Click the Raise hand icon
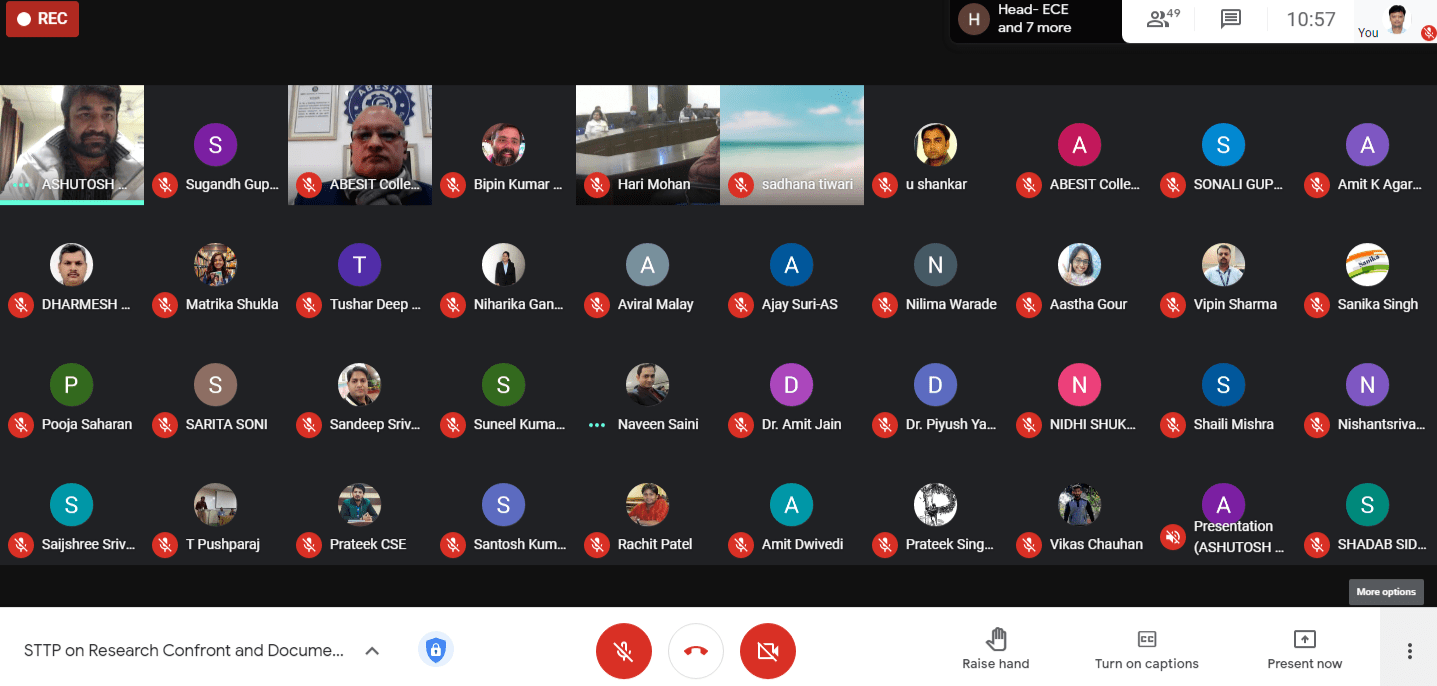Screen dimensions: 1437x686 point(995,640)
